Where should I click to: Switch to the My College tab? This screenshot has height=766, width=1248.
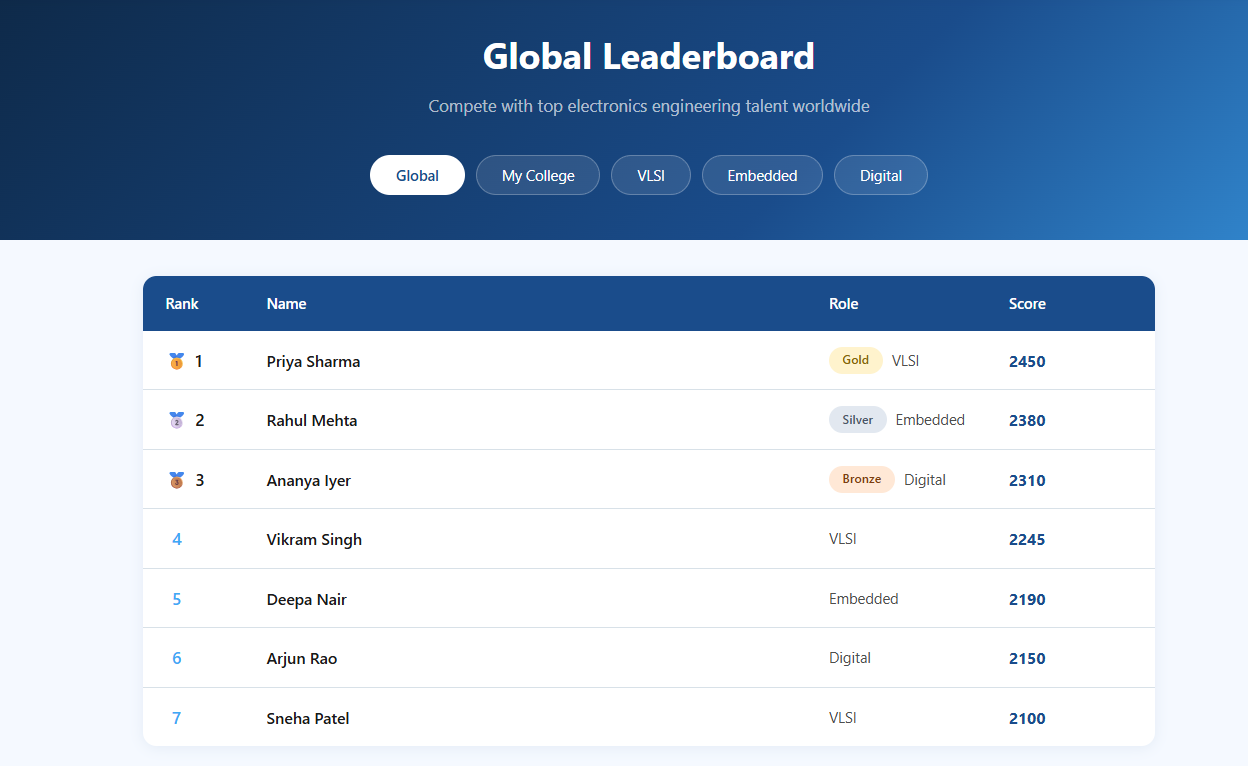point(538,175)
